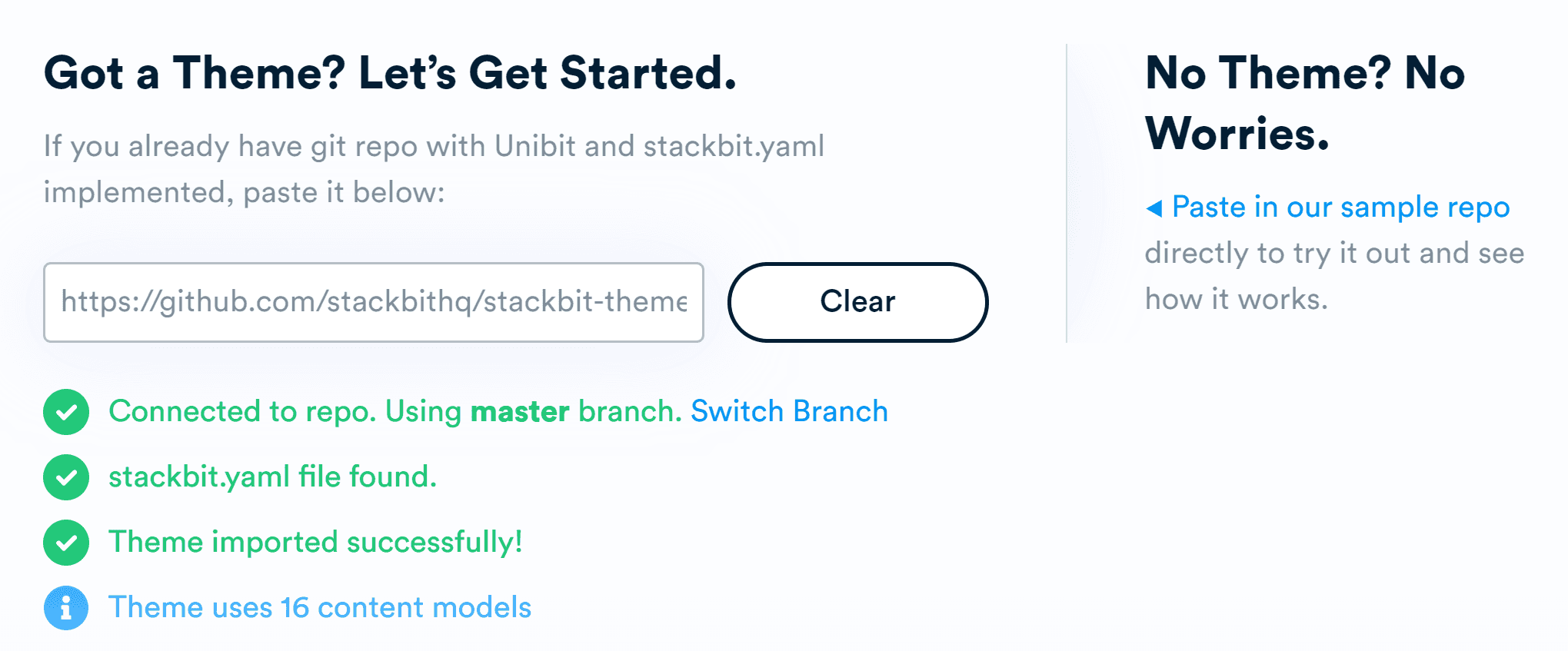Click the green checkmark beside stackbit.yaml file found
Screen dimensions: 1568x651
click(x=66, y=477)
